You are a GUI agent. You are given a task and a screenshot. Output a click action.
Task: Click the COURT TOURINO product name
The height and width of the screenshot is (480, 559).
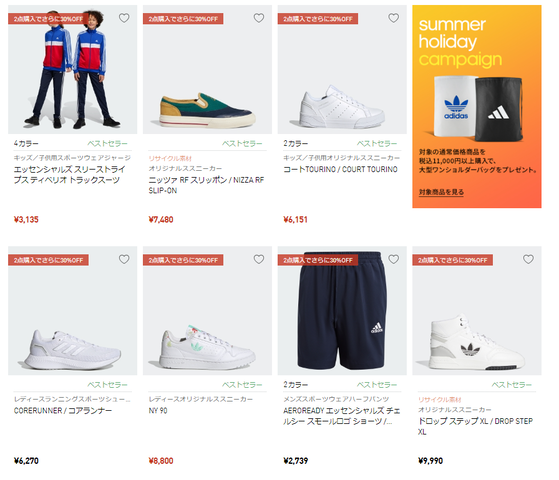tap(340, 169)
